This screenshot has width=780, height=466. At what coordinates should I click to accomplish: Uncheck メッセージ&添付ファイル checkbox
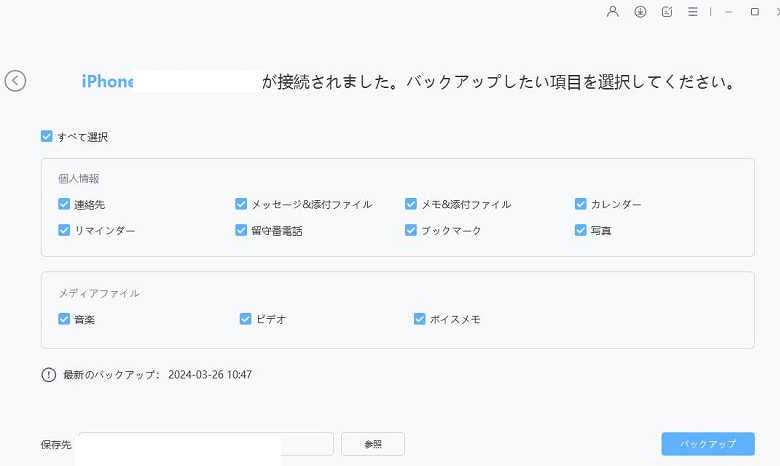tap(241, 204)
